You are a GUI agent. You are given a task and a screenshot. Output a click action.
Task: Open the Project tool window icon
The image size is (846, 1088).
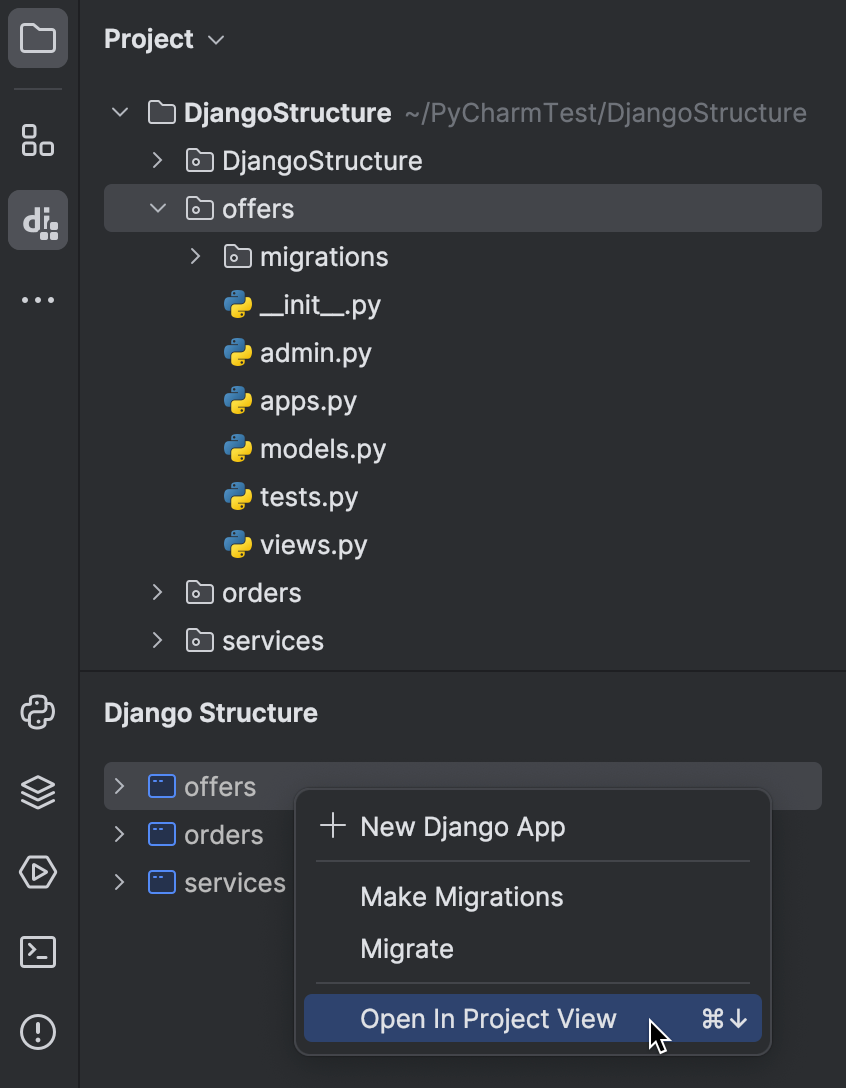pyautogui.click(x=38, y=39)
